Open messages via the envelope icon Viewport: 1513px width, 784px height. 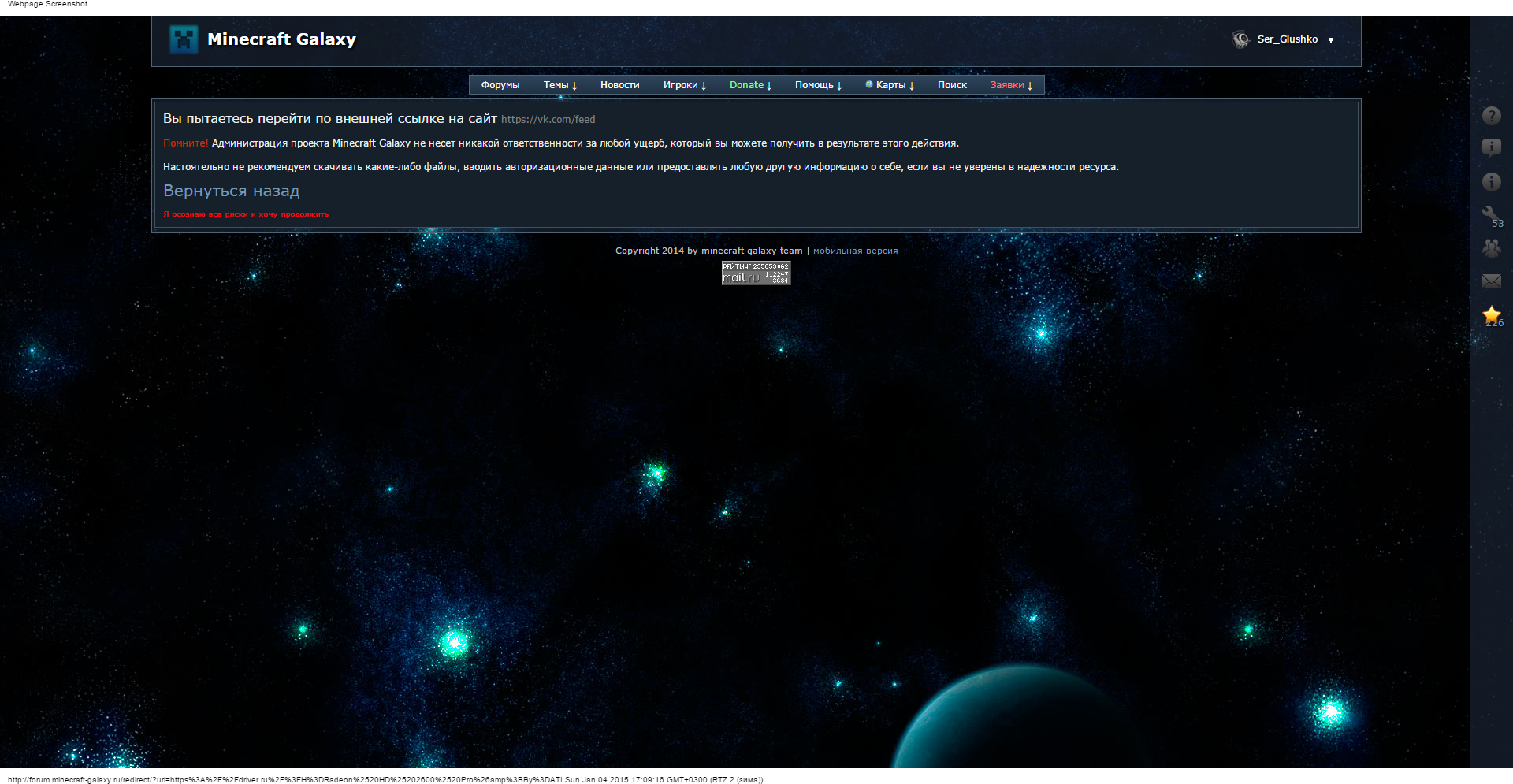coord(1491,281)
